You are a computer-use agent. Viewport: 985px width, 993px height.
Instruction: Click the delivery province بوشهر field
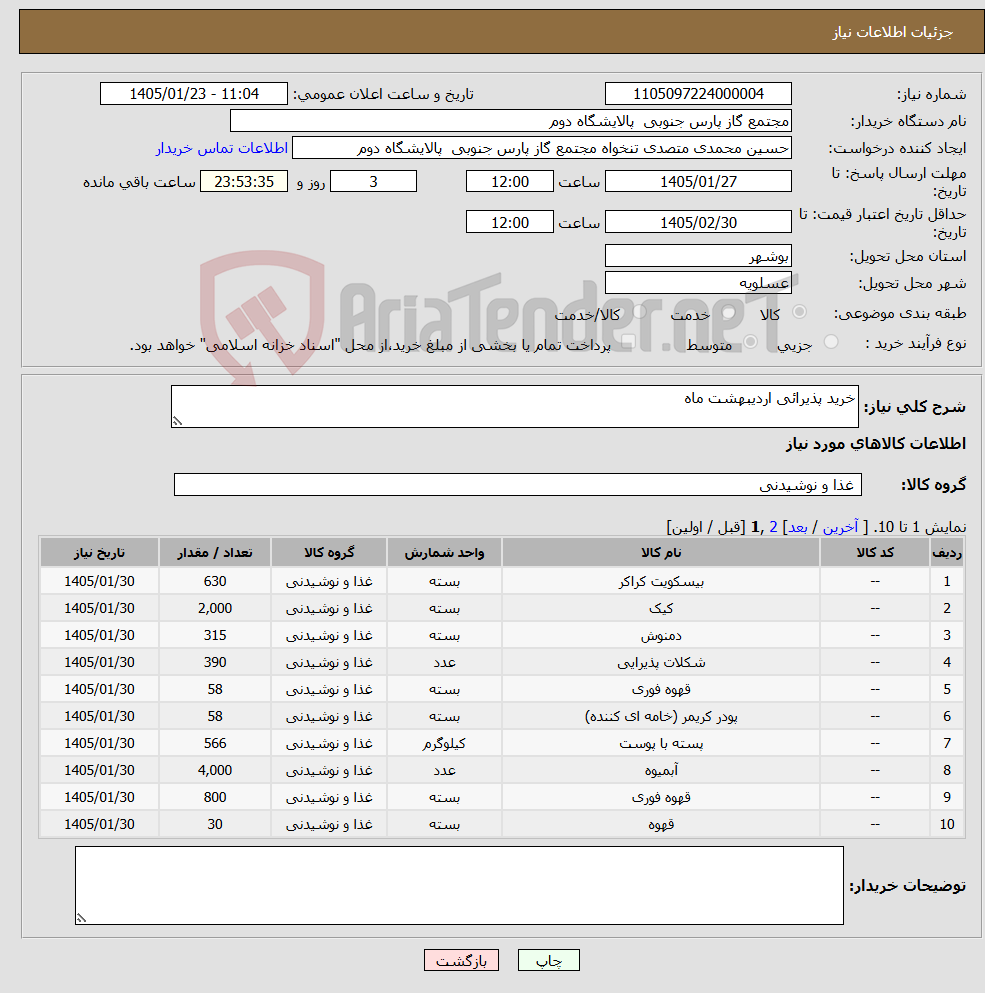click(x=698, y=256)
